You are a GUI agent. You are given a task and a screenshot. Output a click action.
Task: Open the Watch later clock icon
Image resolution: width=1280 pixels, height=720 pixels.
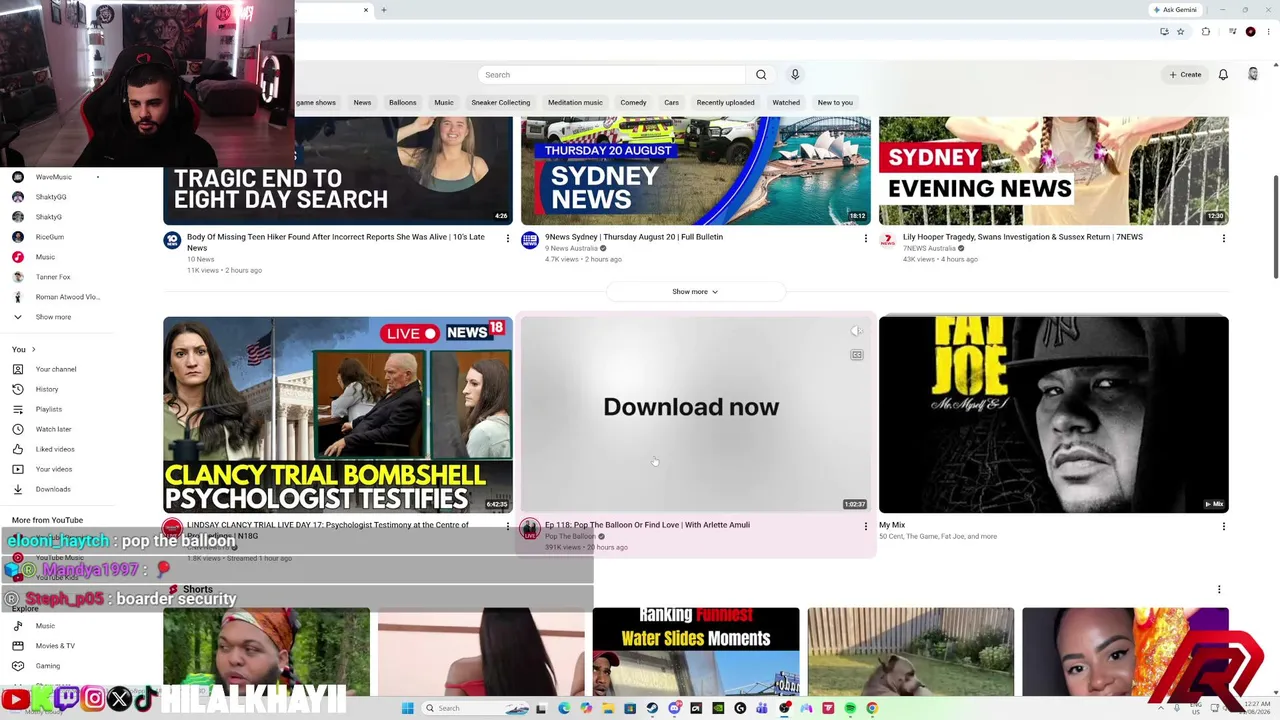[x=18, y=429]
